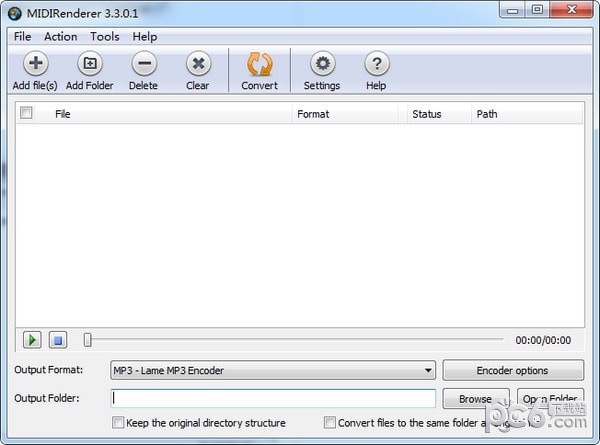
Task: Open the Action menu
Action: click(60, 37)
